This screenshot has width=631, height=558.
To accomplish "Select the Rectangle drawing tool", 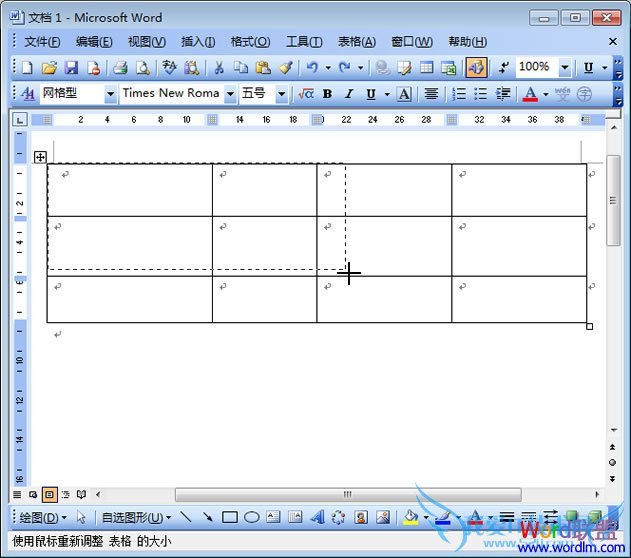I will tap(229, 517).
